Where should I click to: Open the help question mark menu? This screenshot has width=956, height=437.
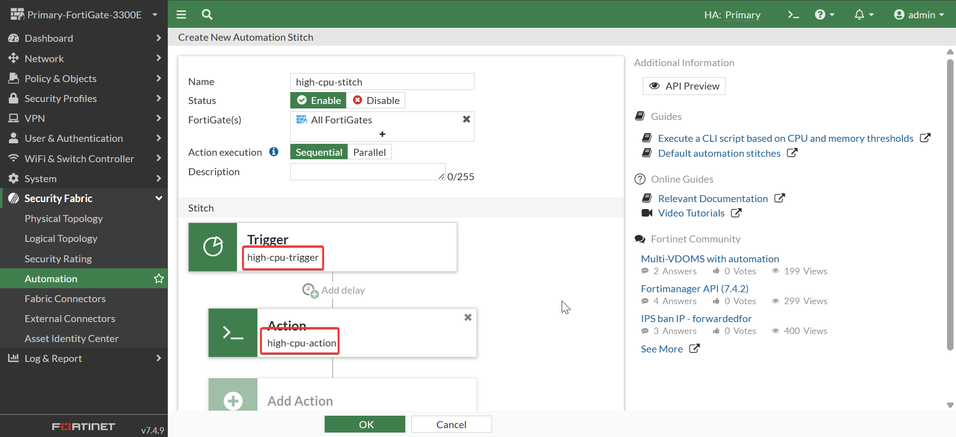[824, 15]
